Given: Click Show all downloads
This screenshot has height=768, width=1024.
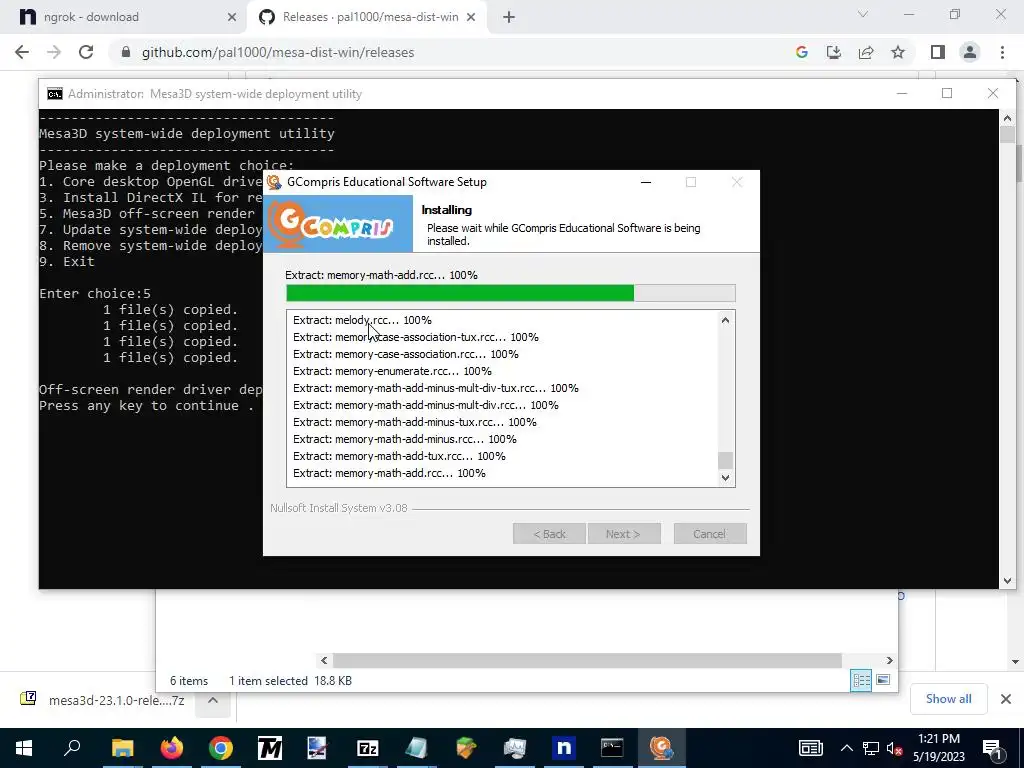Looking at the screenshot, I should click(x=948, y=699).
